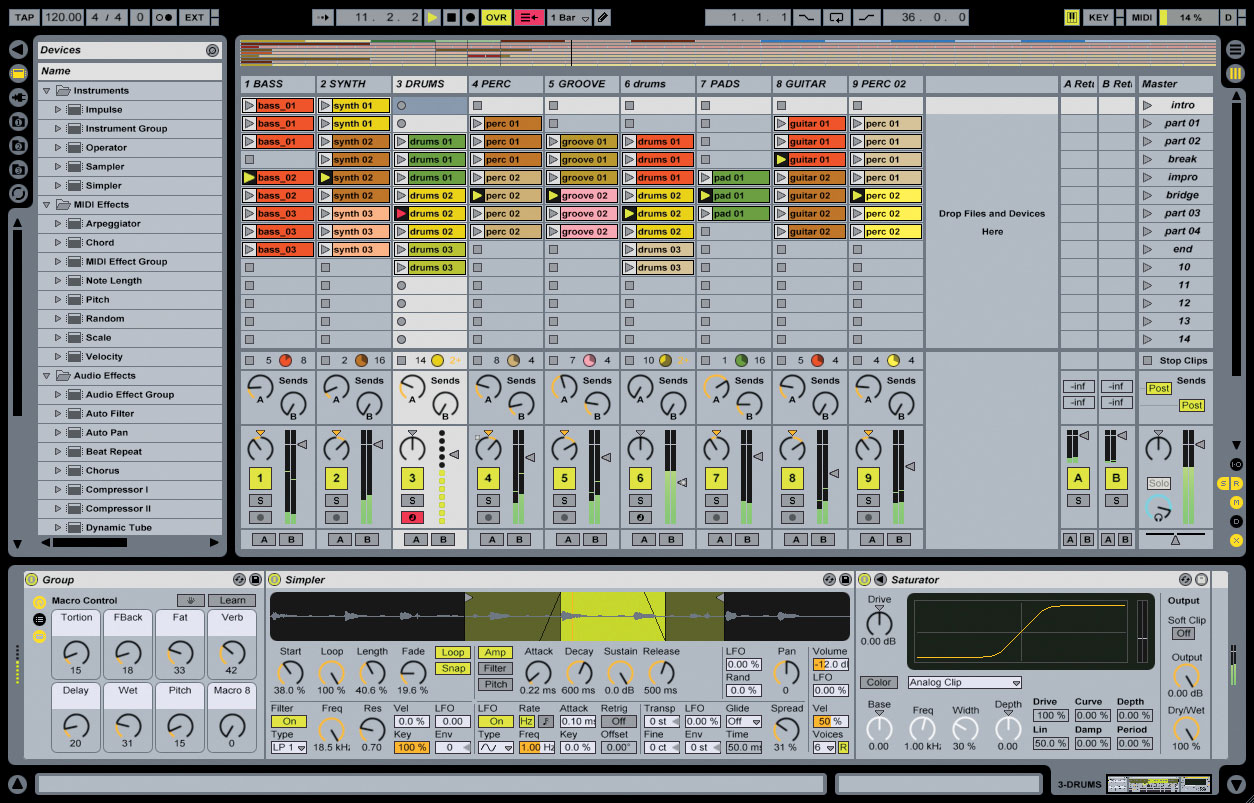Screen dimensions: 1254x803
Task: Turn off the Simpler Filter On switch
Action: [x=288, y=721]
